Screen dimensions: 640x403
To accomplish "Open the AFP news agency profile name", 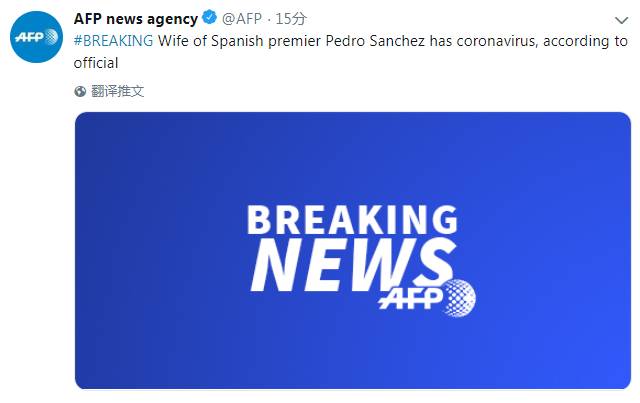I will point(136,19).
